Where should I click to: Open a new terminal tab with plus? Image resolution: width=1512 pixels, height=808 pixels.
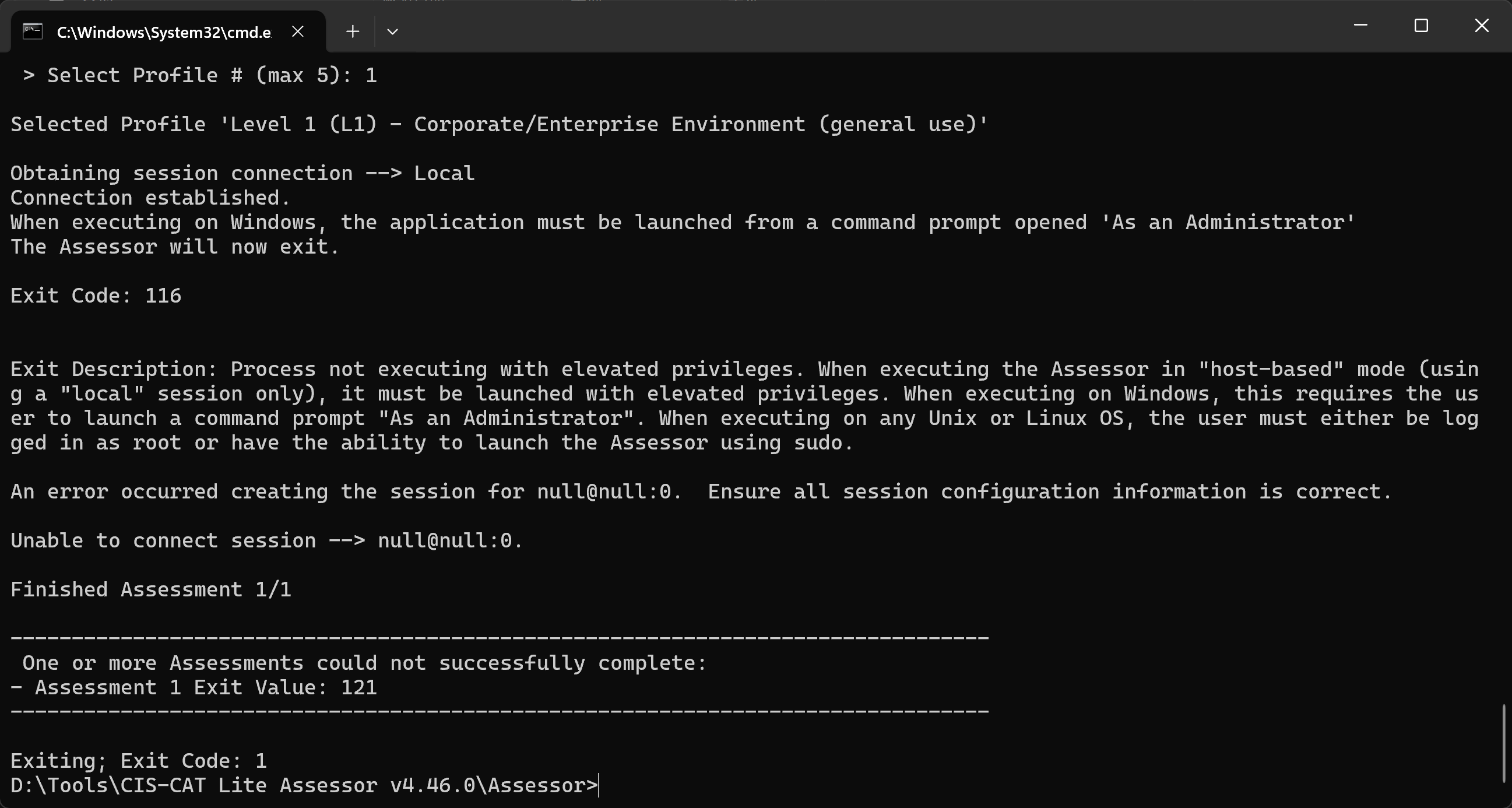pyautogui.click(x=352, y=31)
